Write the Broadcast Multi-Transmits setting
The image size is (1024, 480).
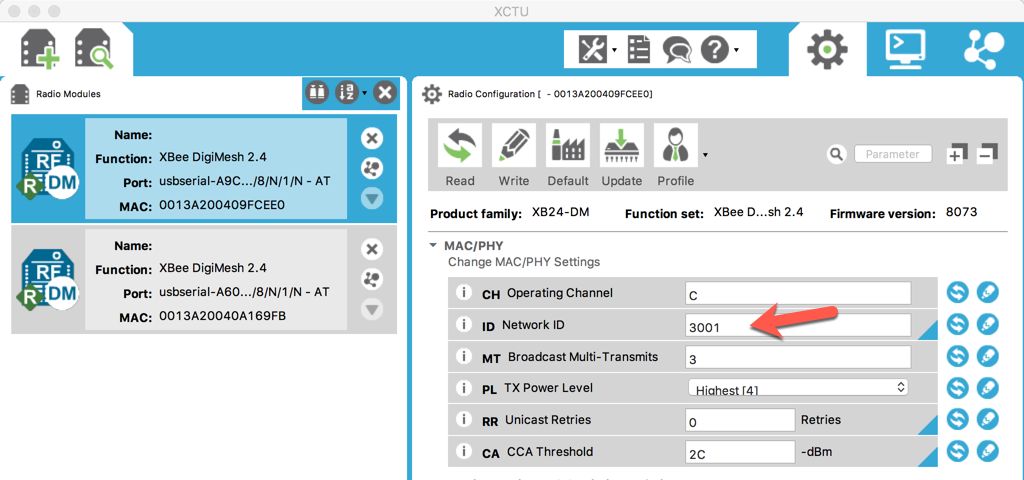pyautogui.click(x=988, y=357)
